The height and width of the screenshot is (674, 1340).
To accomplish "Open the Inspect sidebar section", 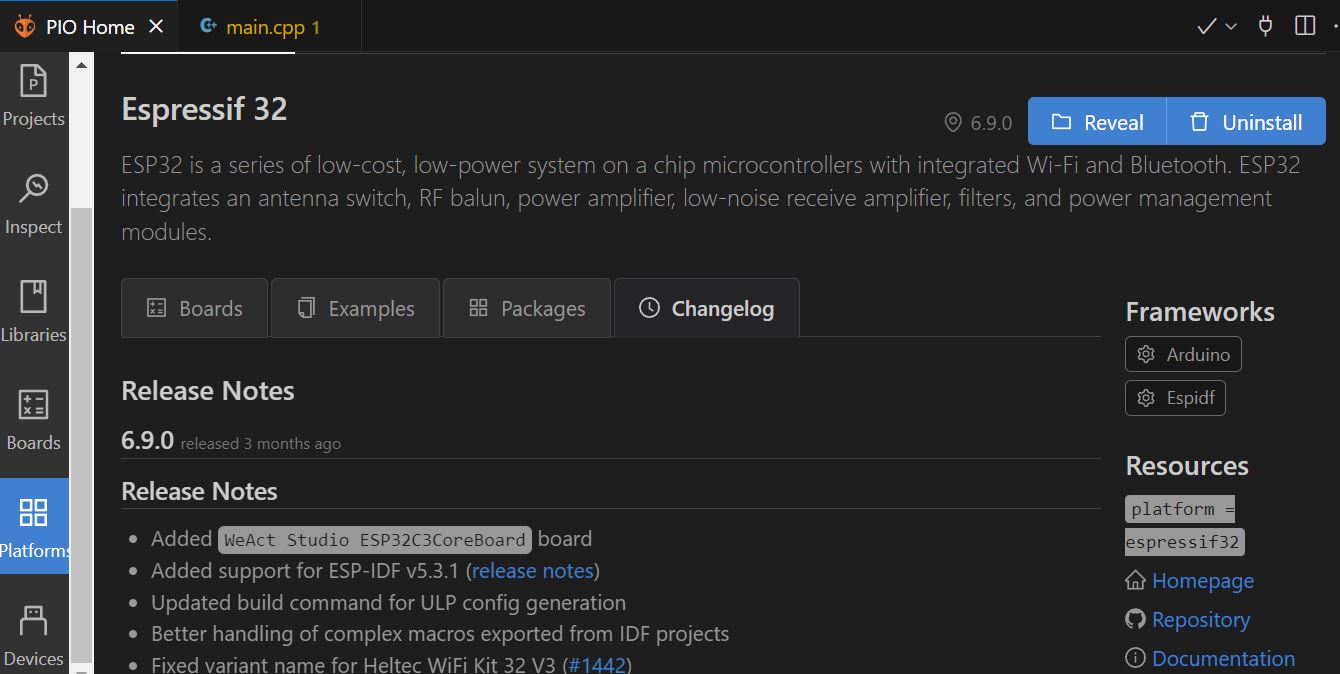I will (34, 205).
